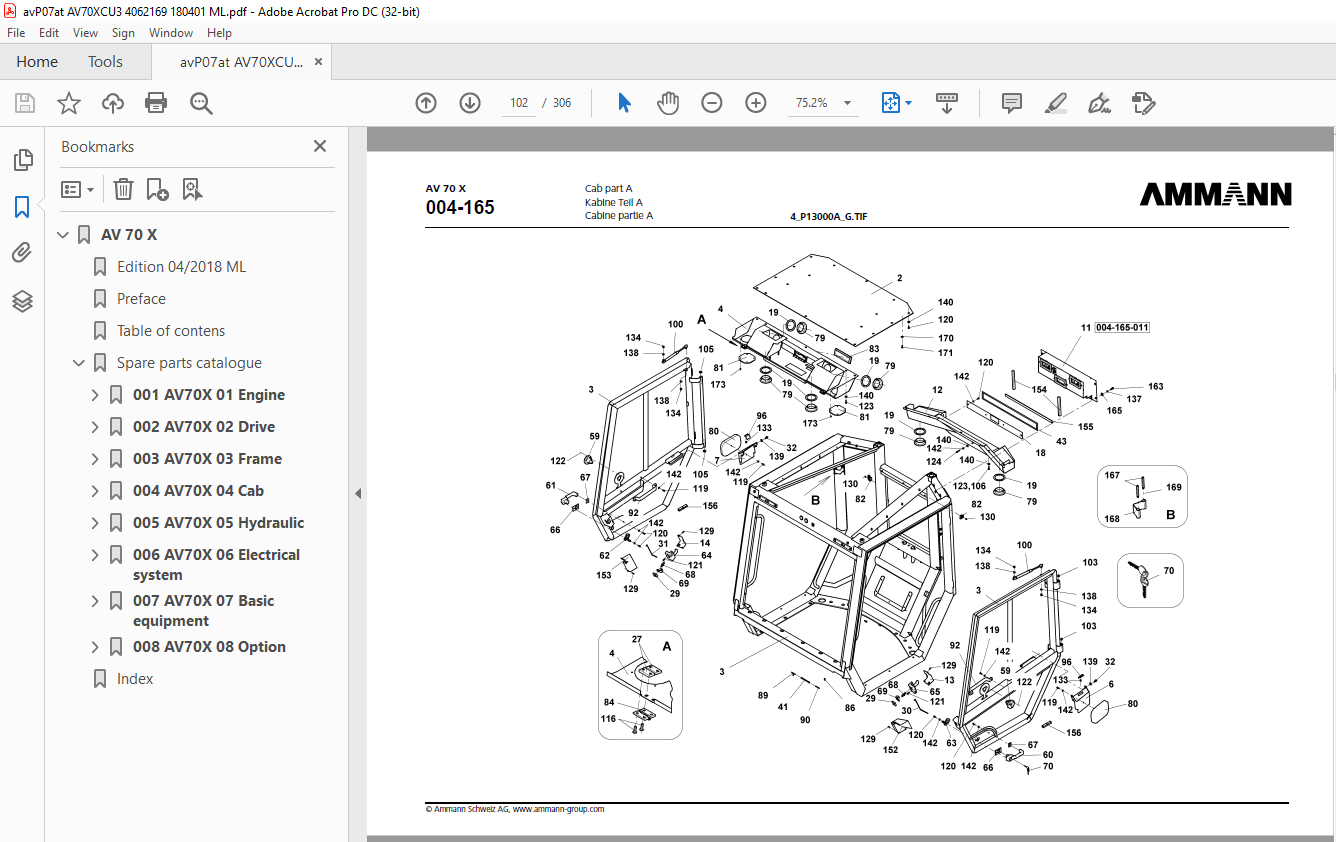Expand the 007 AV70X 07 Basic equipment bookmark
The height and width of the screenshot is (842, 1336).
pyautogui.click(x=96, y=601)
